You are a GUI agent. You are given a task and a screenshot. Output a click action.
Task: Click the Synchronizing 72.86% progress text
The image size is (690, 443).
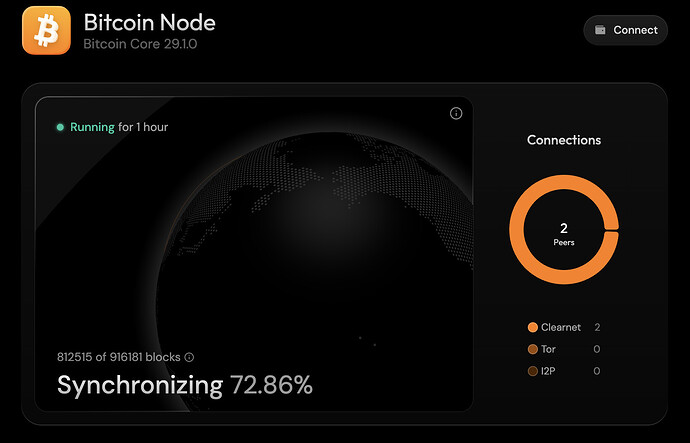pos(185,385)
